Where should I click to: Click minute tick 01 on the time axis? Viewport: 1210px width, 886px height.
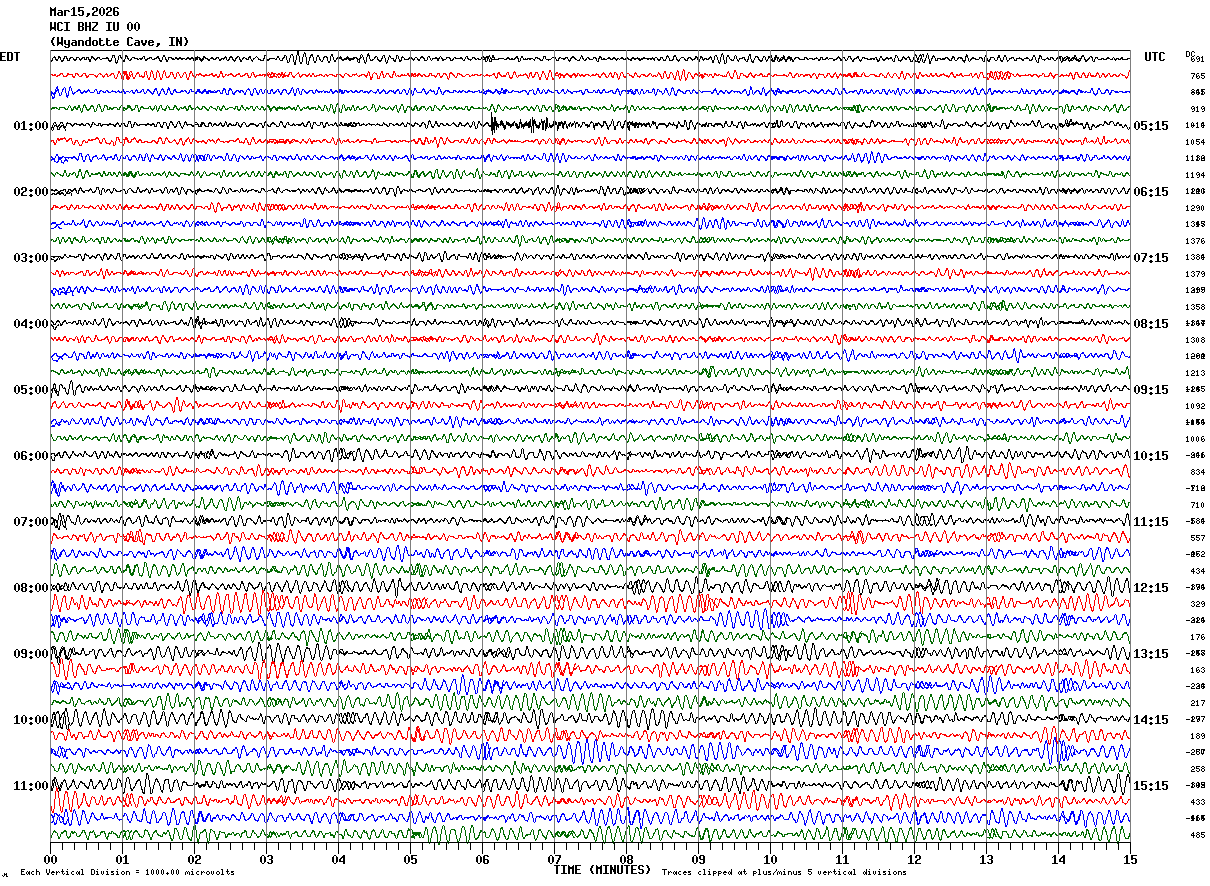[x=122, y=859]
